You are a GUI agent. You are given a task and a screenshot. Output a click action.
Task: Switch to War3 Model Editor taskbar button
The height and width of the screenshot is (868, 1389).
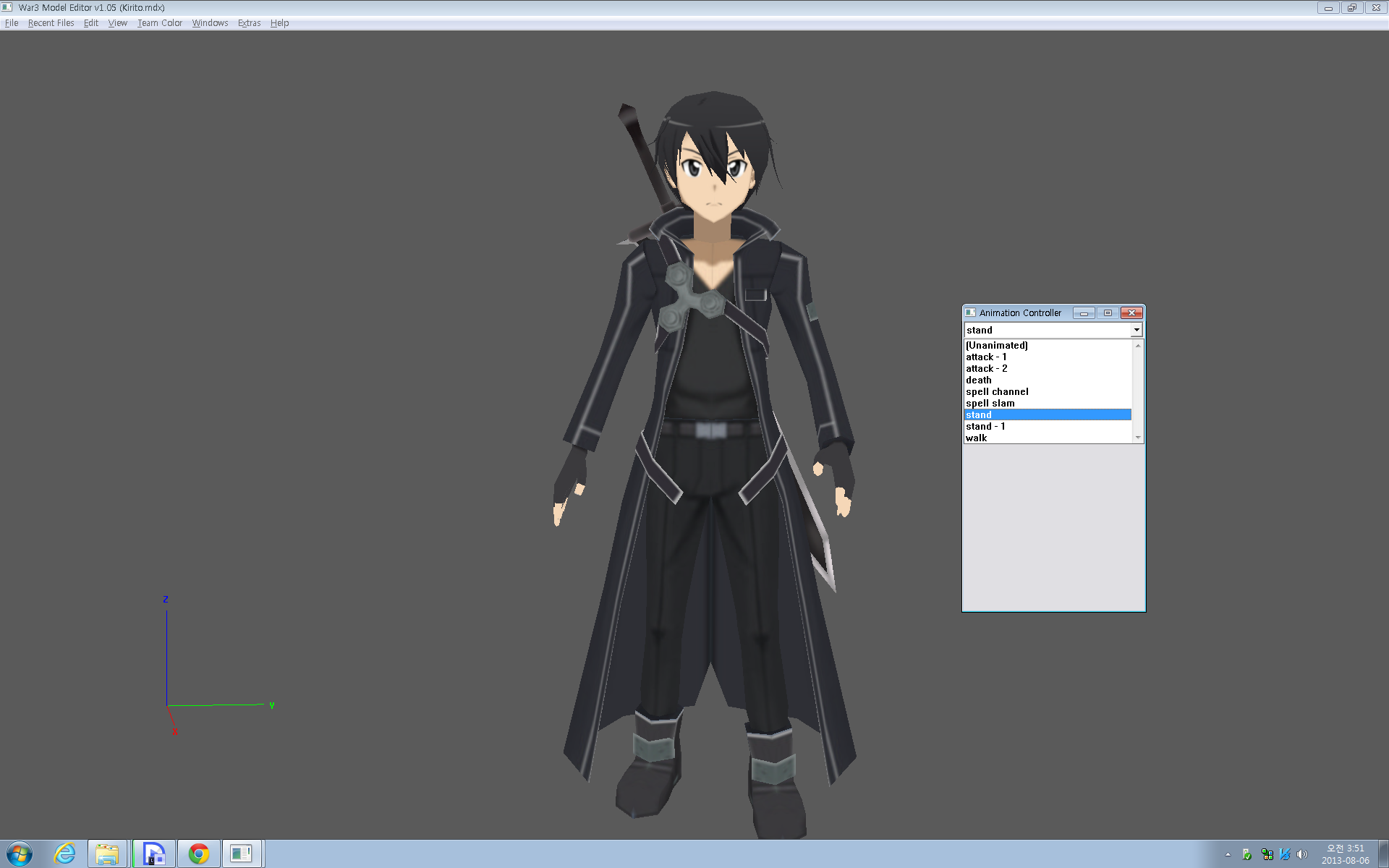point(242,854)
